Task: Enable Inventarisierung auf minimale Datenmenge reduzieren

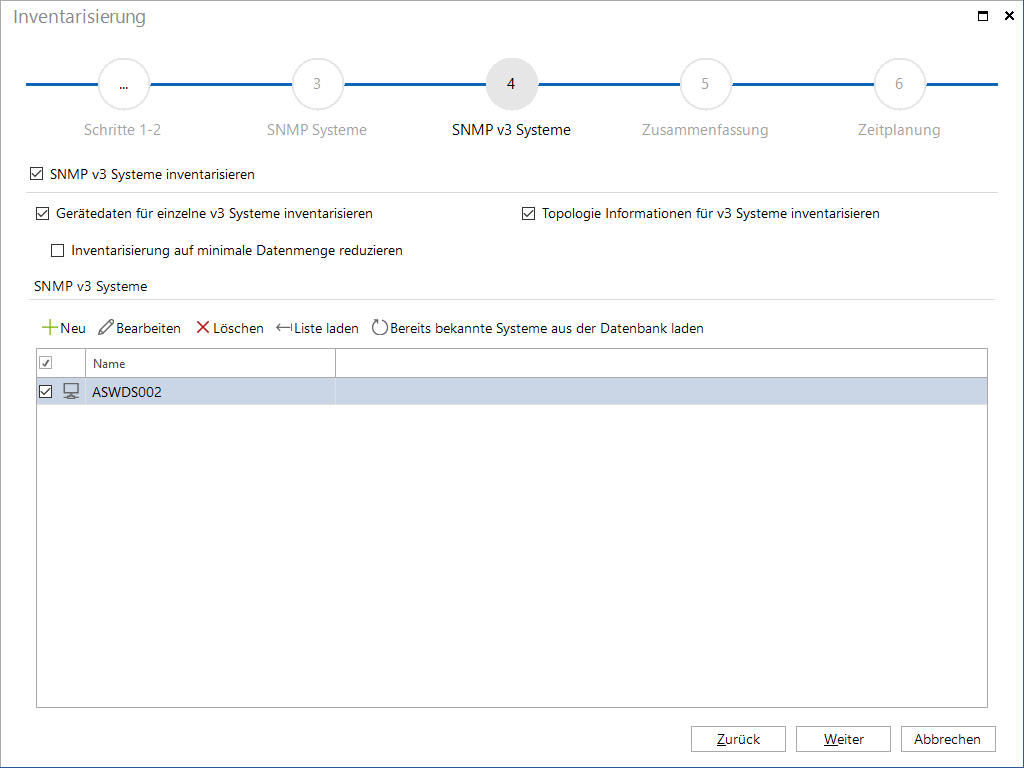Action: point(57,251)
